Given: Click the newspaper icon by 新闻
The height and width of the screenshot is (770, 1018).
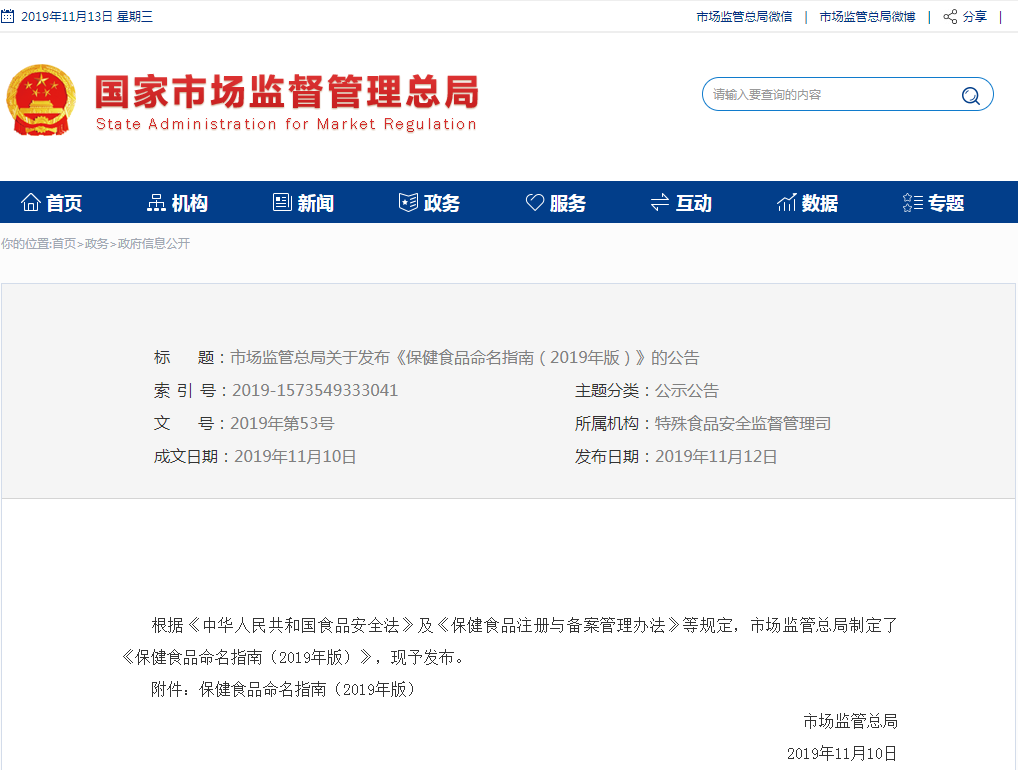Looking at the screenshot, I should tap(282, 203).
